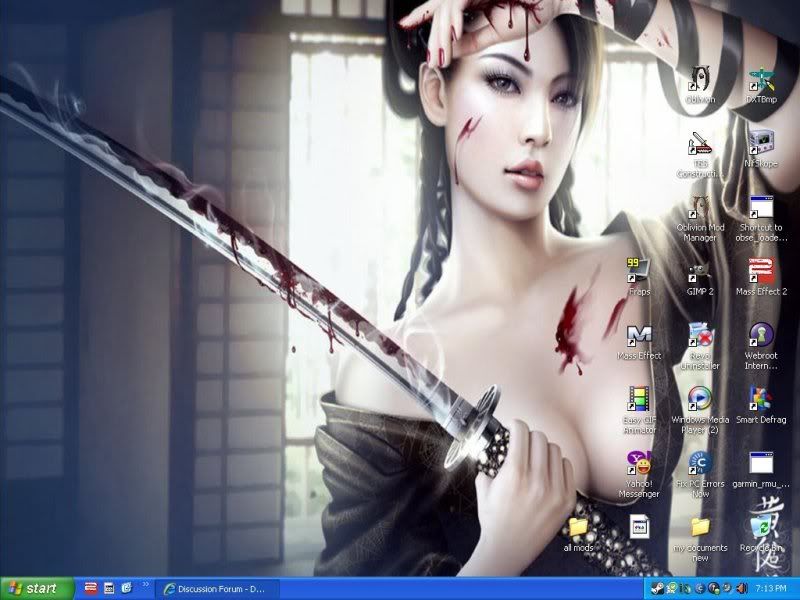This screenshot has width=800, height=600.
Task: Open the Oblivion desktop shortcut
Action: 700,78
